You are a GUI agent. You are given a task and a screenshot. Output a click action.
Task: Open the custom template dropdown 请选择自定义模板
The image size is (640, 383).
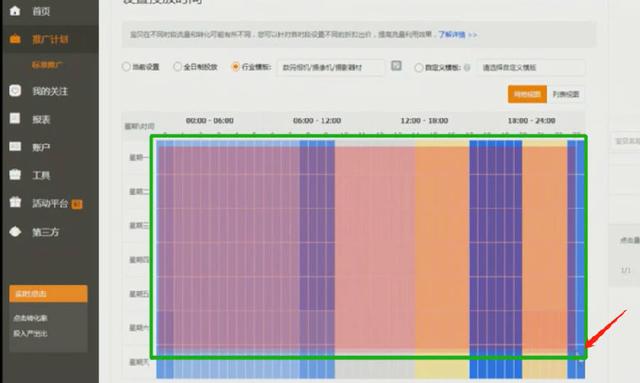(x=531, y=67)
